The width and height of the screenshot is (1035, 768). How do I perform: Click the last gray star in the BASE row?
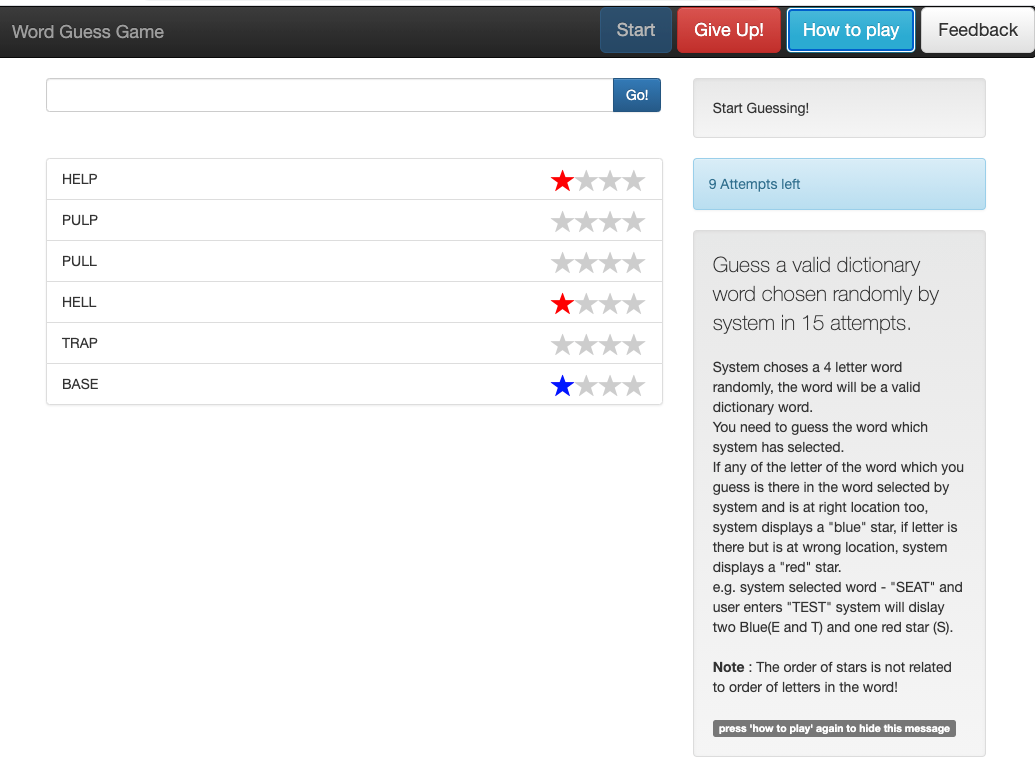point(634,386)
